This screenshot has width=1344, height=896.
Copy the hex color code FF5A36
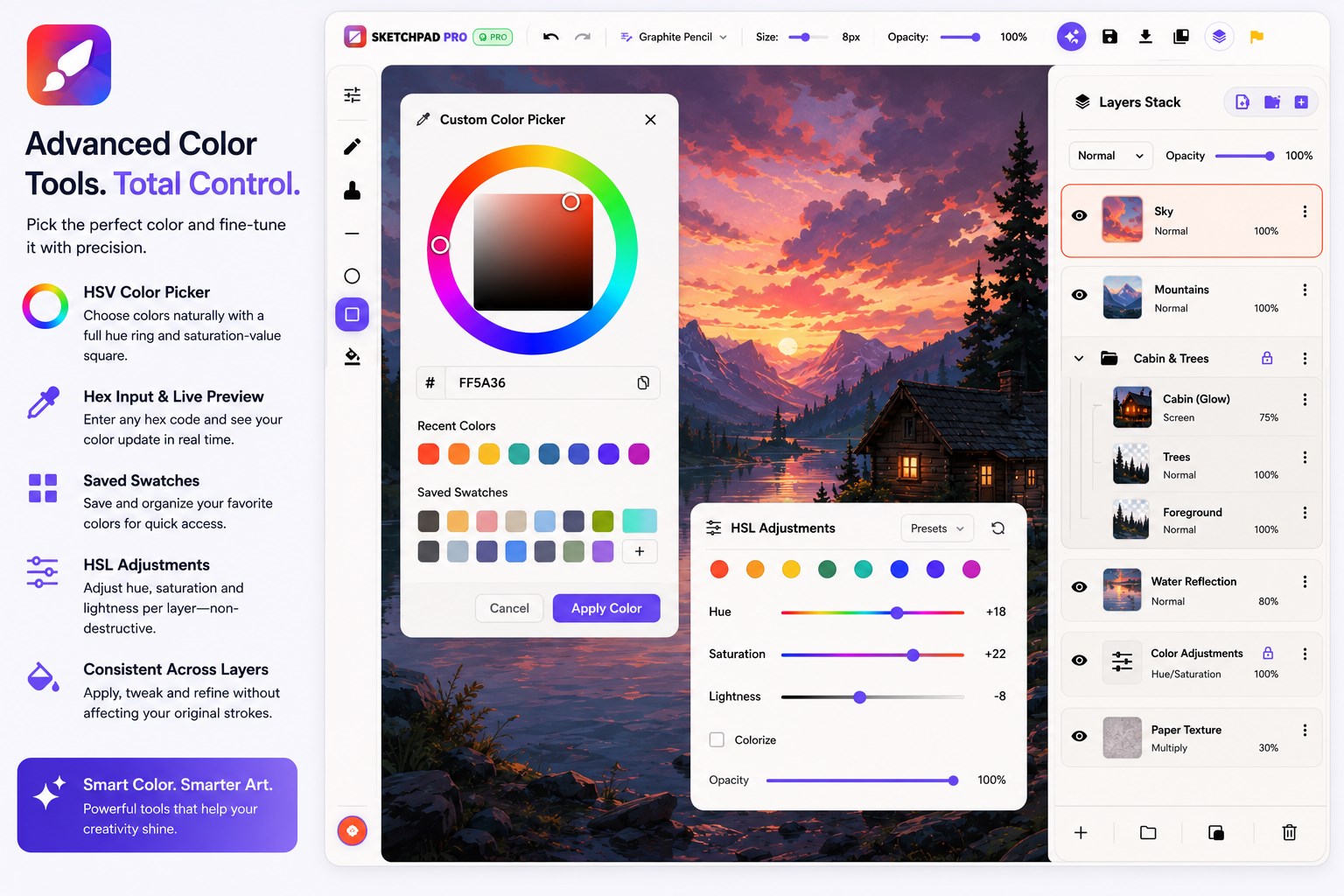click(643, 382)
